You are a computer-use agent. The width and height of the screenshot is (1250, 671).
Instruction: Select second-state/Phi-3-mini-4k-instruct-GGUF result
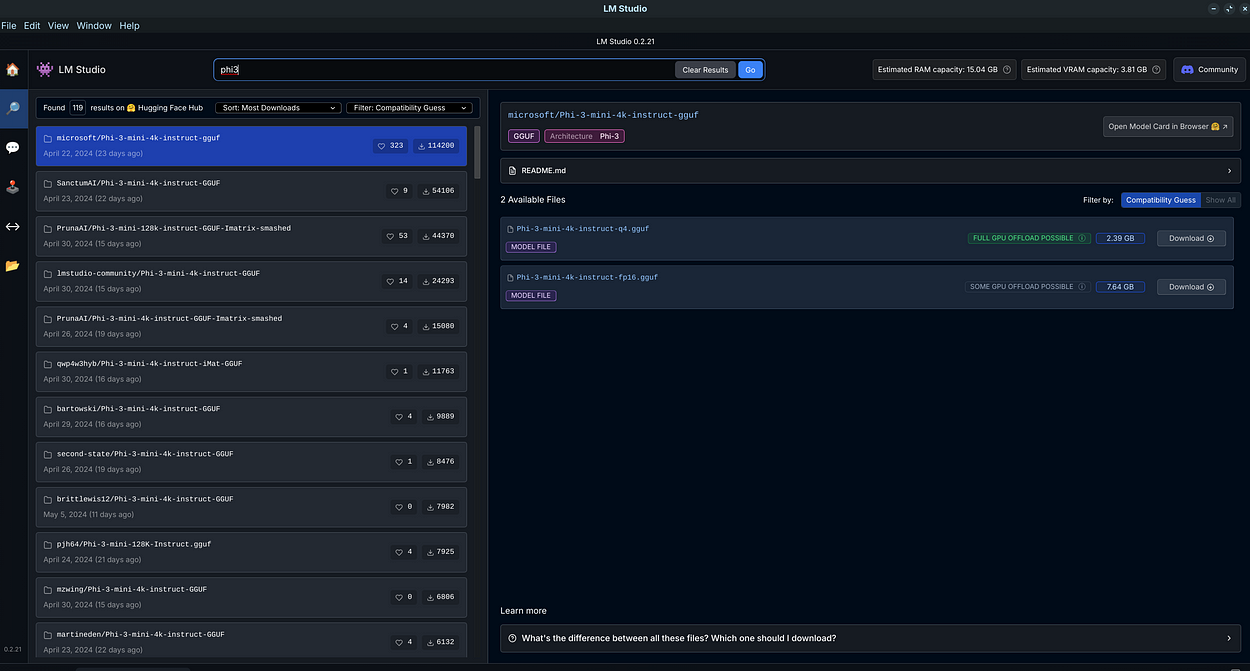tap(251, 462)
